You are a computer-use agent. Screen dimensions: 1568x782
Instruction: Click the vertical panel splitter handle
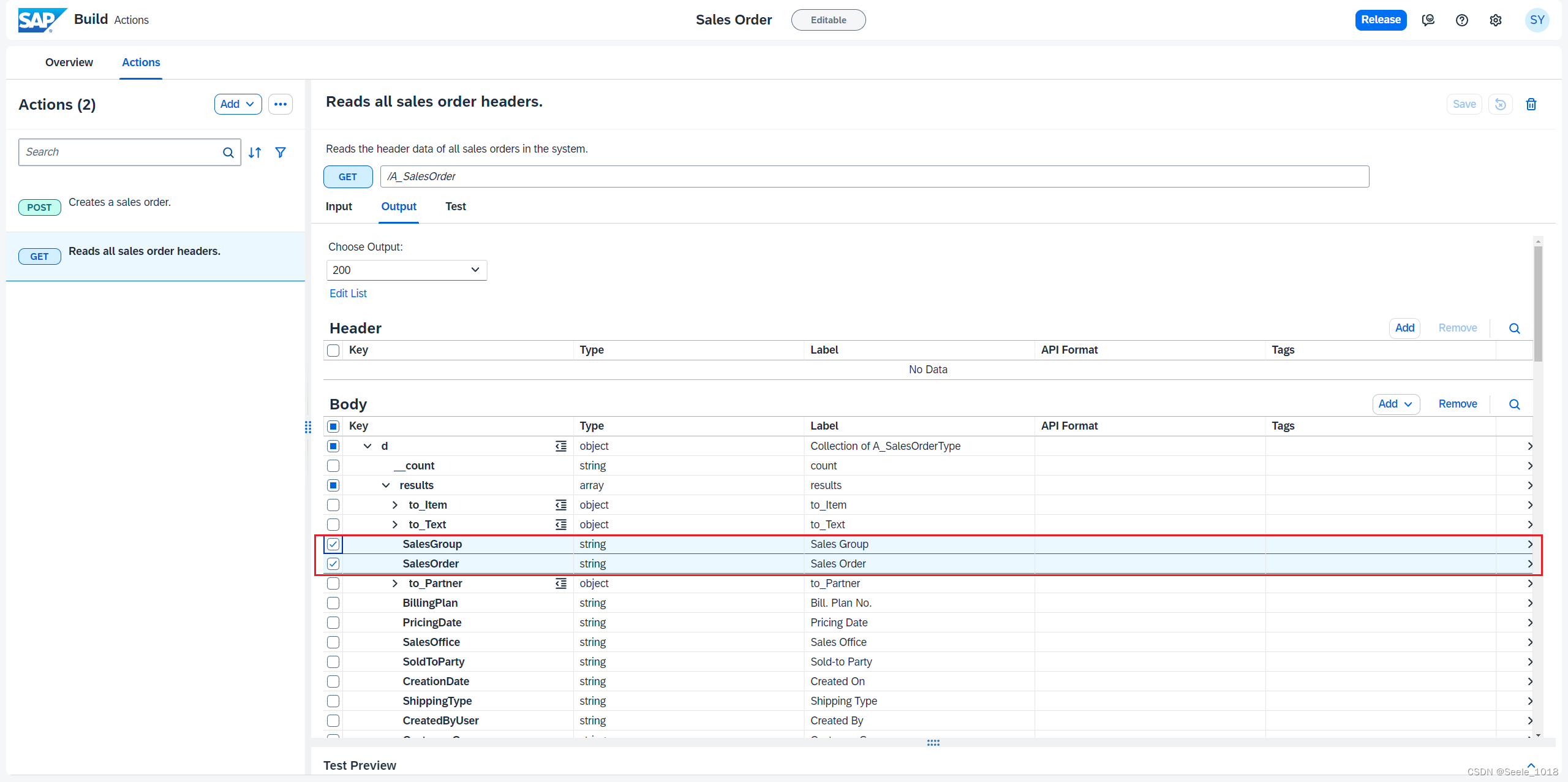coord(308,427)
